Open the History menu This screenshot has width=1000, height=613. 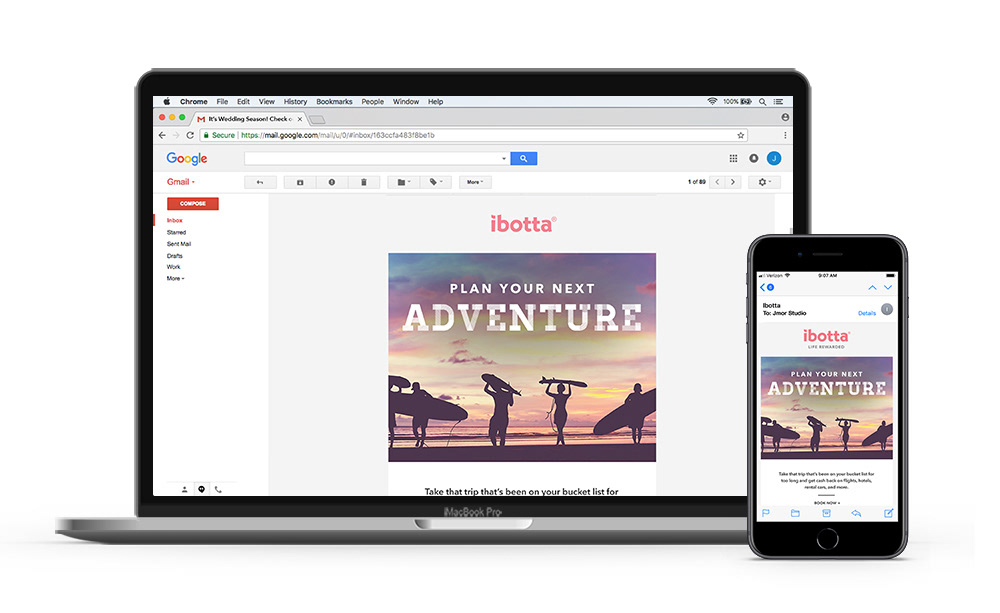(x=295, y=102)
